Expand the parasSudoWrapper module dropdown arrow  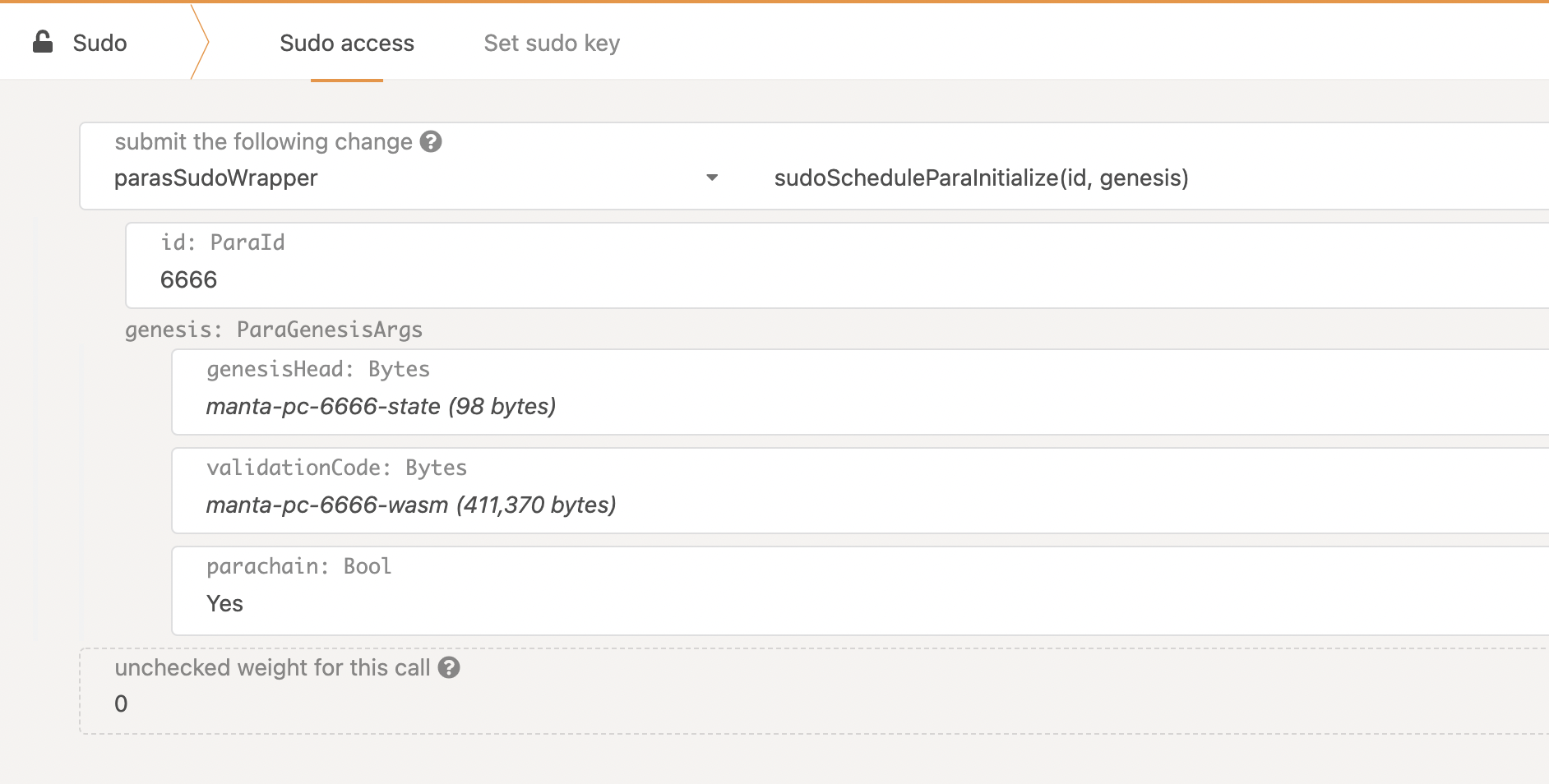(712, 178)
